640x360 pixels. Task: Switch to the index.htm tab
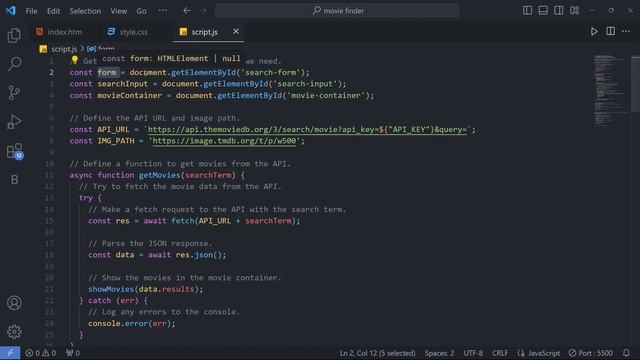click(x=59, y=32)
